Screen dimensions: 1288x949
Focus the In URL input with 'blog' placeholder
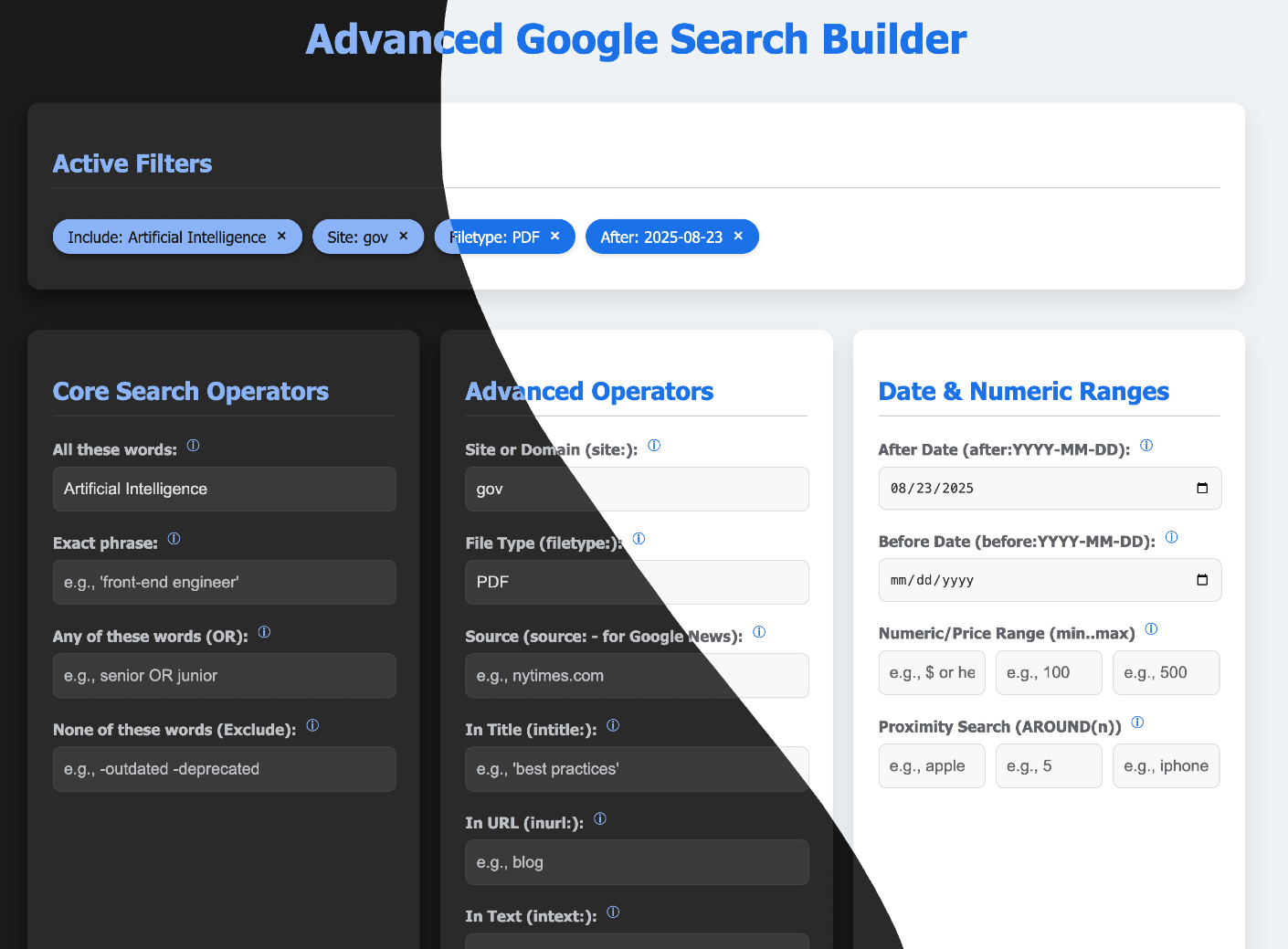[x=637, y=861]
